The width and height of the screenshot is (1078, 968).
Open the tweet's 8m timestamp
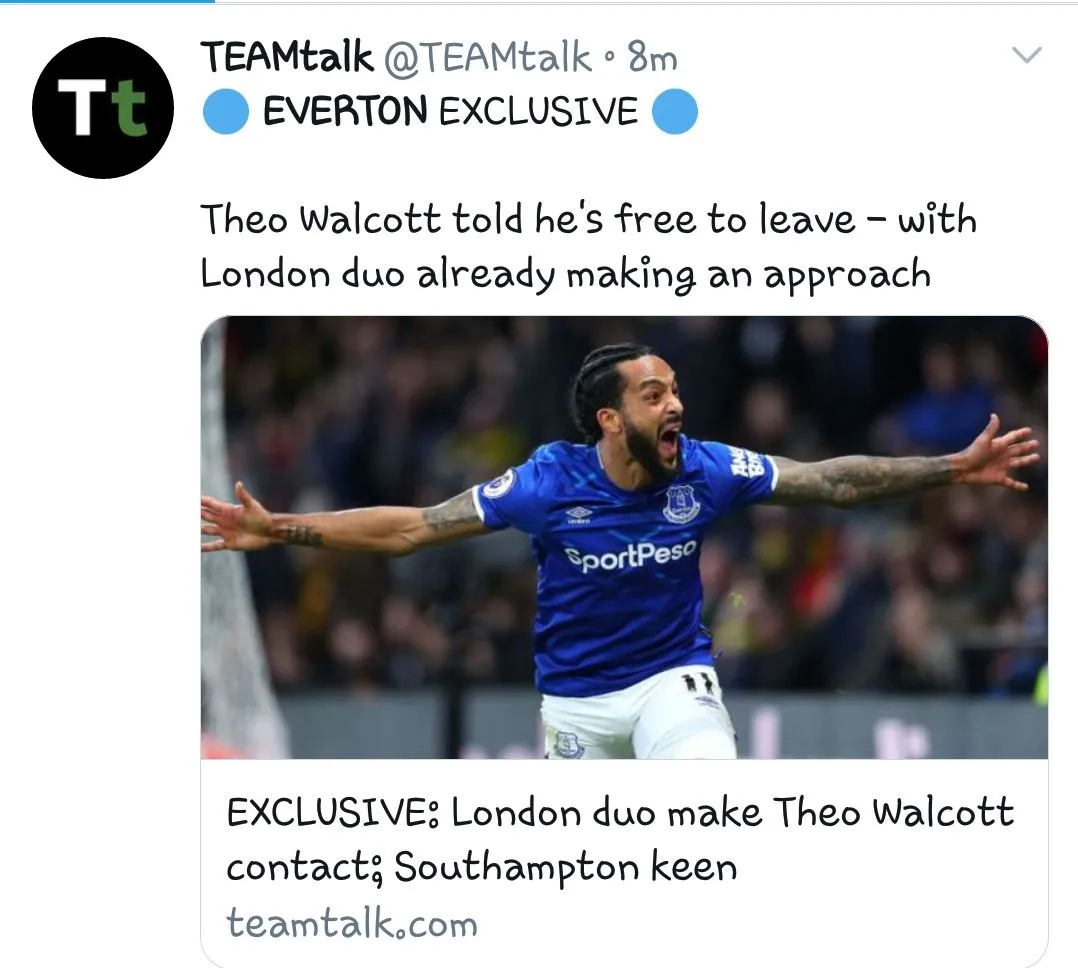(652, 57)
